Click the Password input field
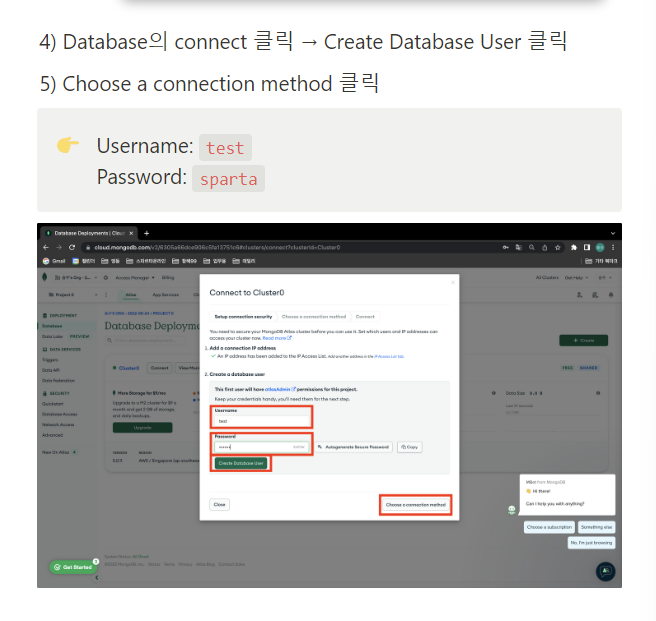 (x=261, y=447)
